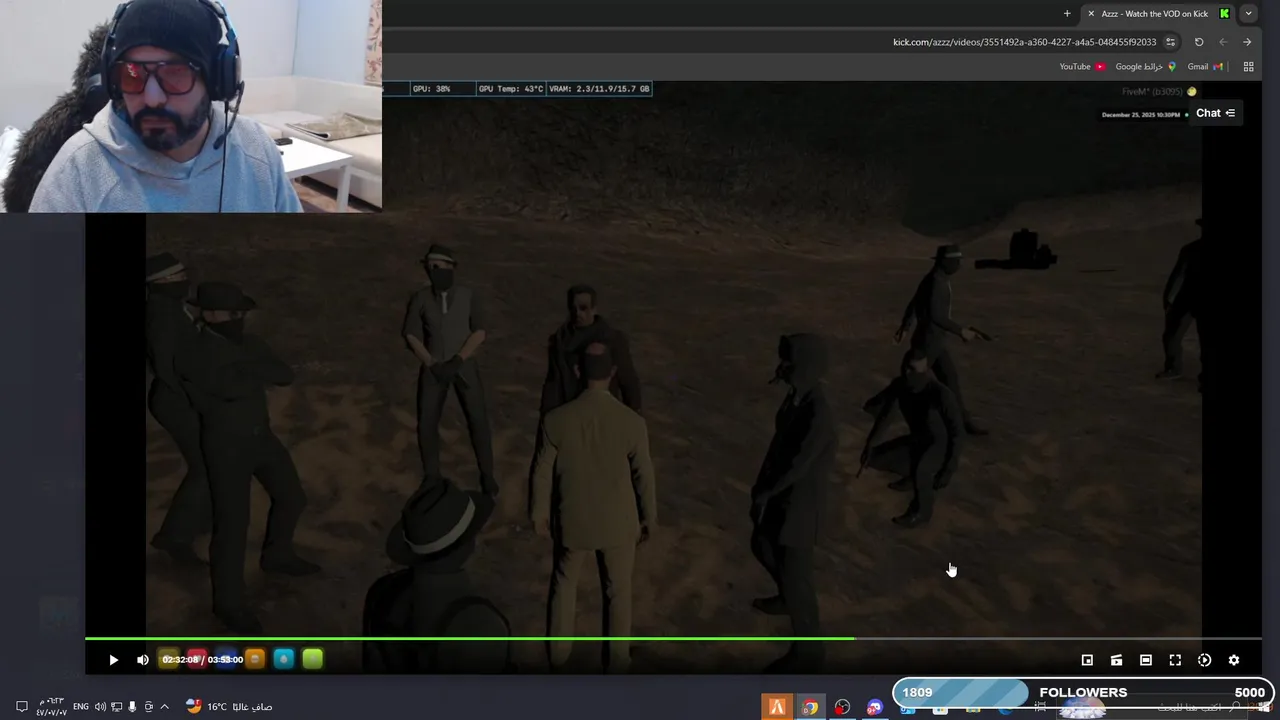Mute the video volume speaker icon
The height and width of the screenshot is (720, 1280).
click(x=143, y=660)
